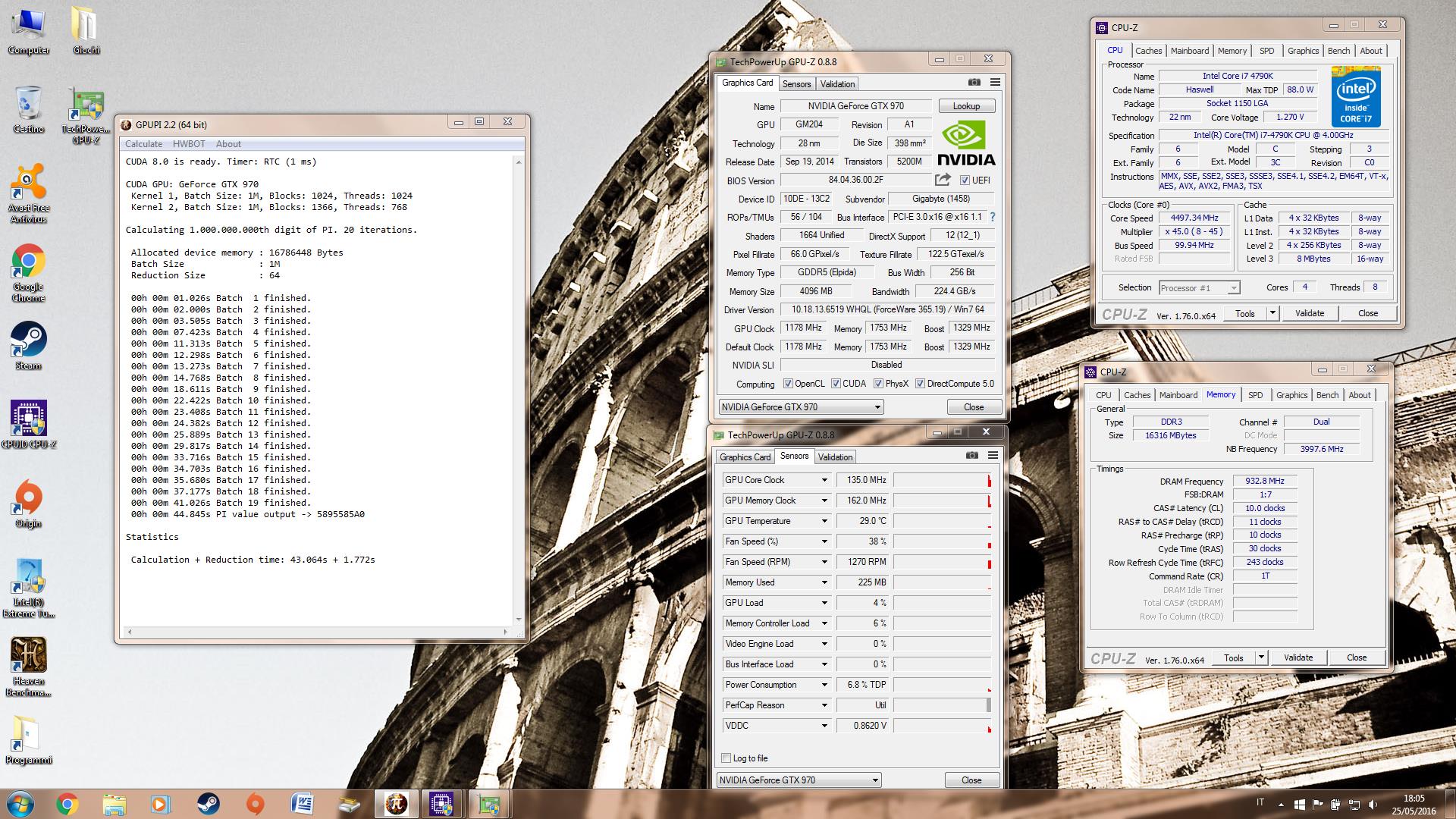Click Close button in GPU-Z Sensors window
Image resolution: width=1456 pixels, height=819 pixels.
tap(971, 780)
